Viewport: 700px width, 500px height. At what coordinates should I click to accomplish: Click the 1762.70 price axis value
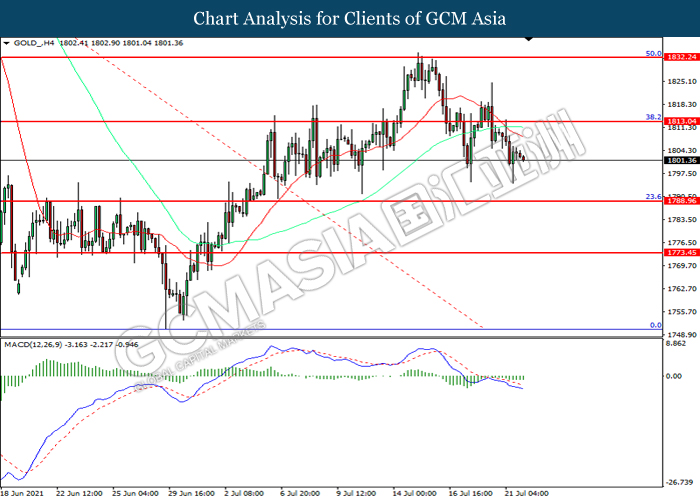[682, 289]
